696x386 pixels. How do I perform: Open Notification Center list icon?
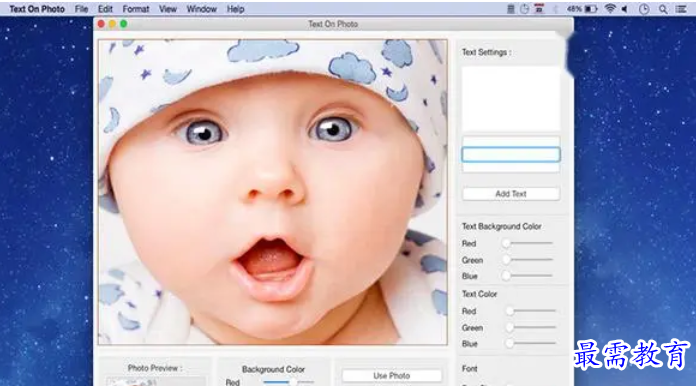(x=681, y=9)
